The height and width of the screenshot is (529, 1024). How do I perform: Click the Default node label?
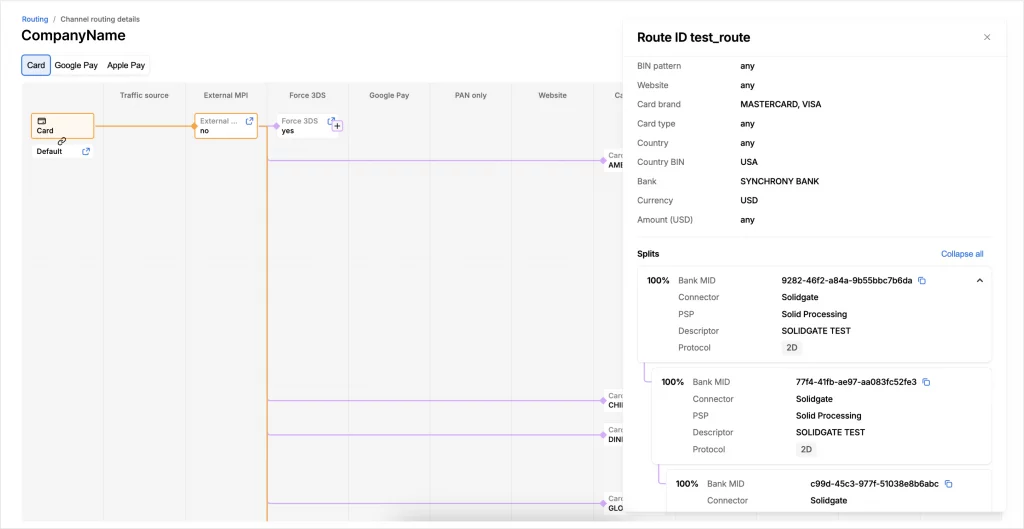(50, 152)
